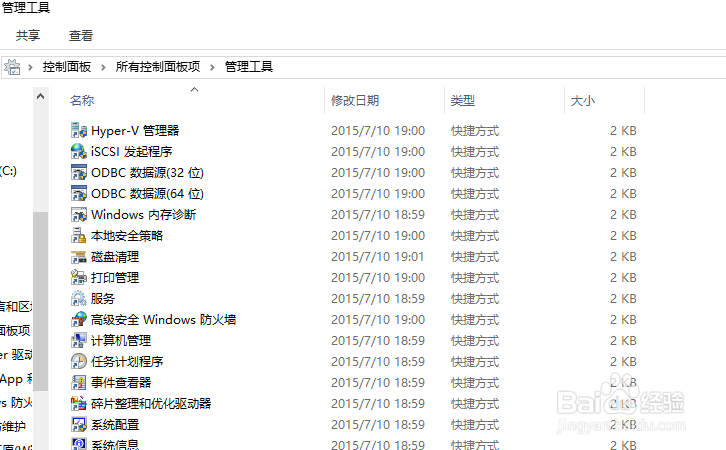Sort by the 修改日期 column header
The height and width of the screenshot is (450, 726).
click(355, 100)
